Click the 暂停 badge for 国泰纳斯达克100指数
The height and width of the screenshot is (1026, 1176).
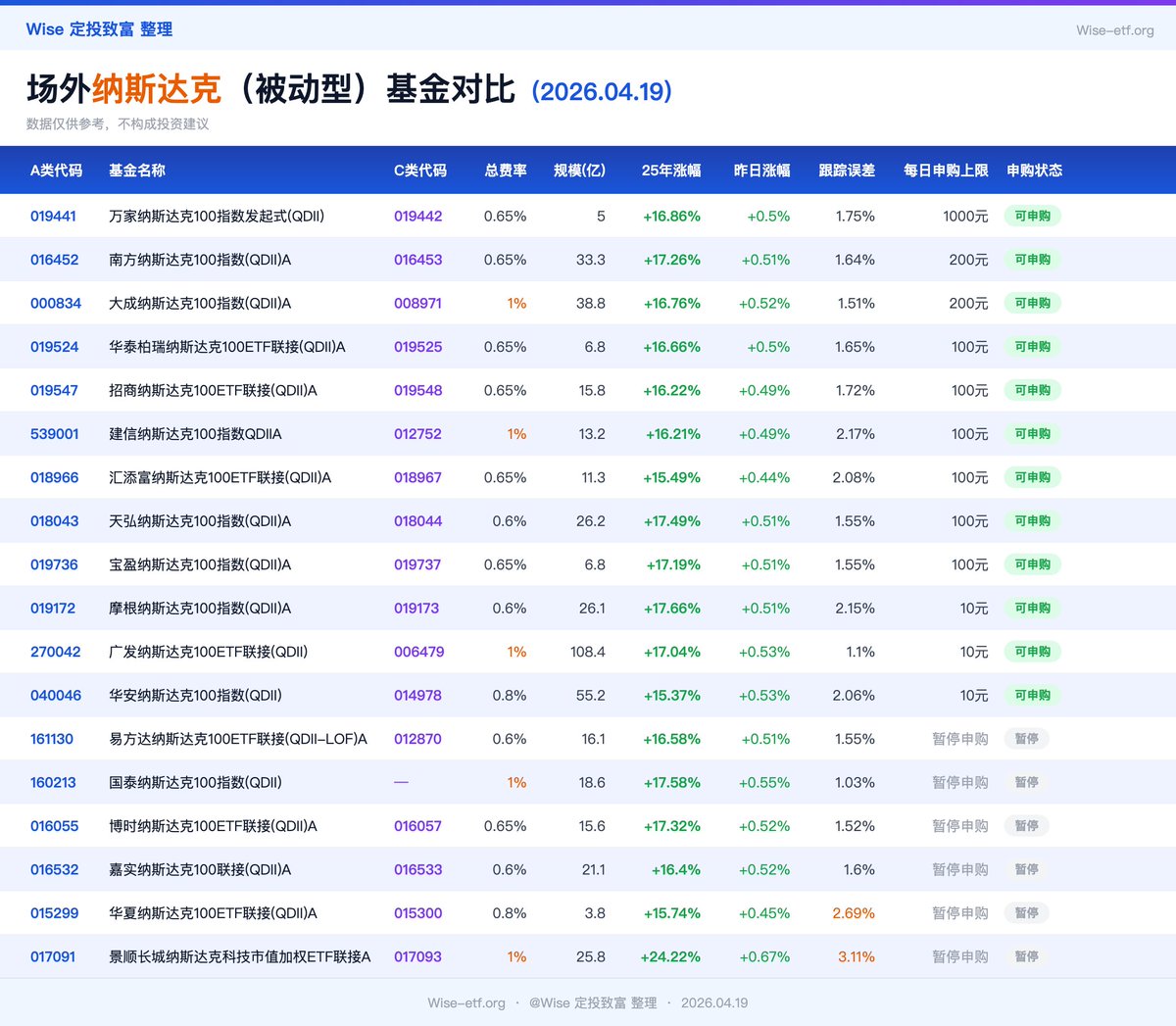point(1026,782)
